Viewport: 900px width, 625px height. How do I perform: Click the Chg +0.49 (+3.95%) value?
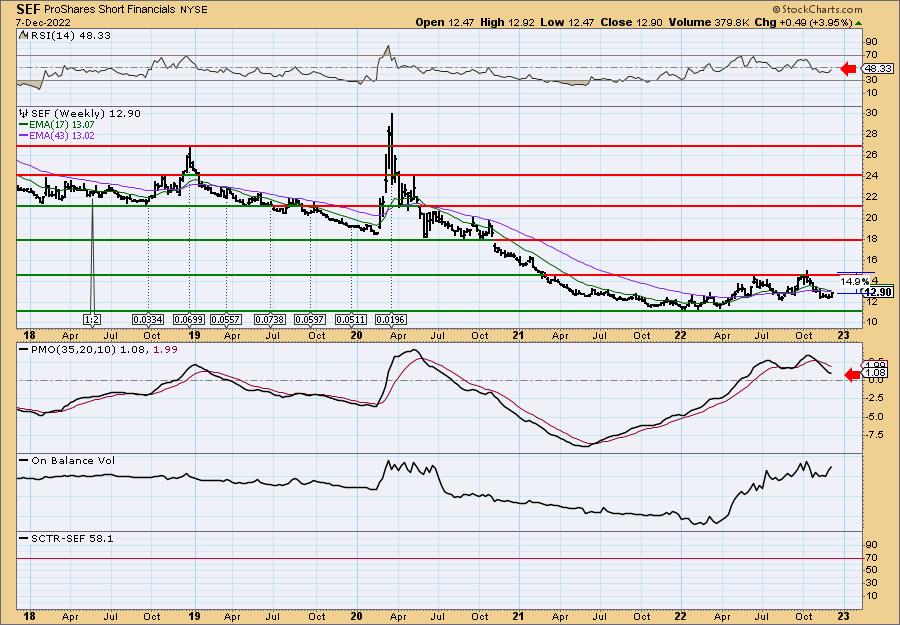click(x=804, y=22)
